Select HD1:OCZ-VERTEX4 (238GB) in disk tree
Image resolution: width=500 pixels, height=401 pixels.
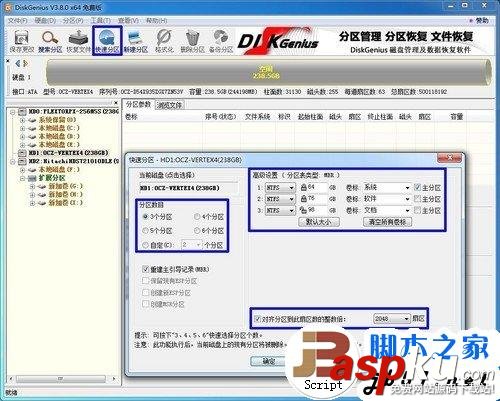[68, 153]
